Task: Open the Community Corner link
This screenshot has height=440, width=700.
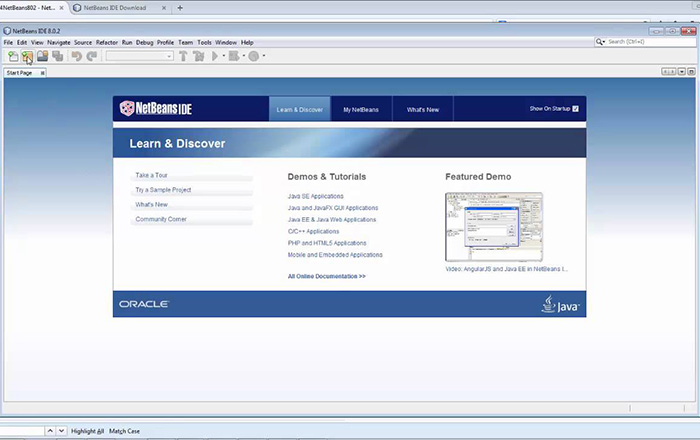Action: click(161, 219)
